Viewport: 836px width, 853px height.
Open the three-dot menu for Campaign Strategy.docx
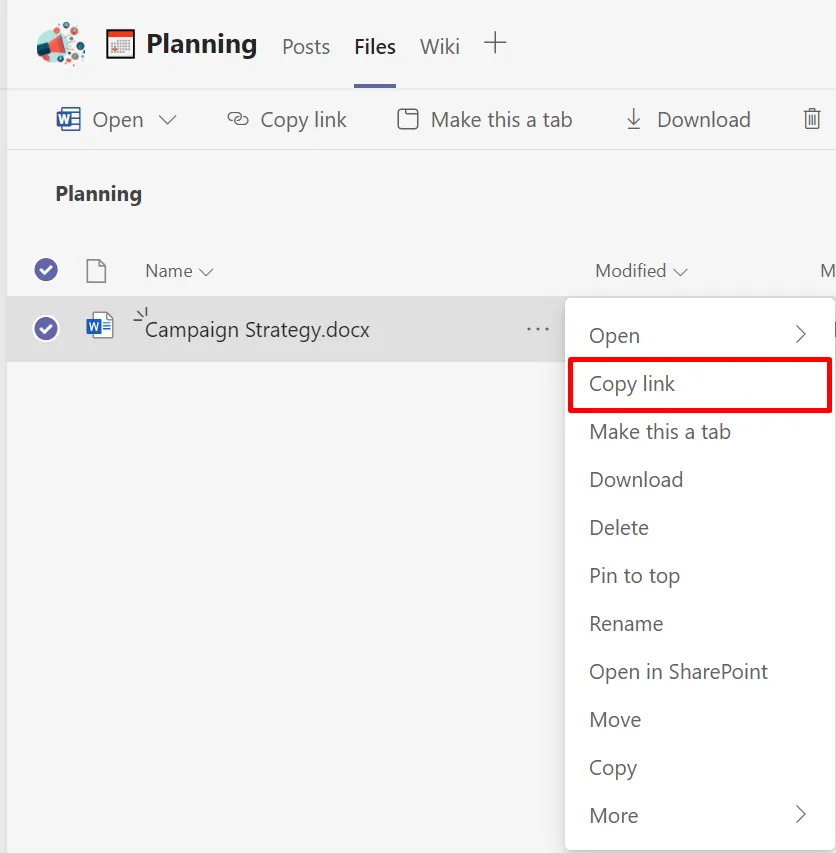pyautogui.click(x=537, y=329)
